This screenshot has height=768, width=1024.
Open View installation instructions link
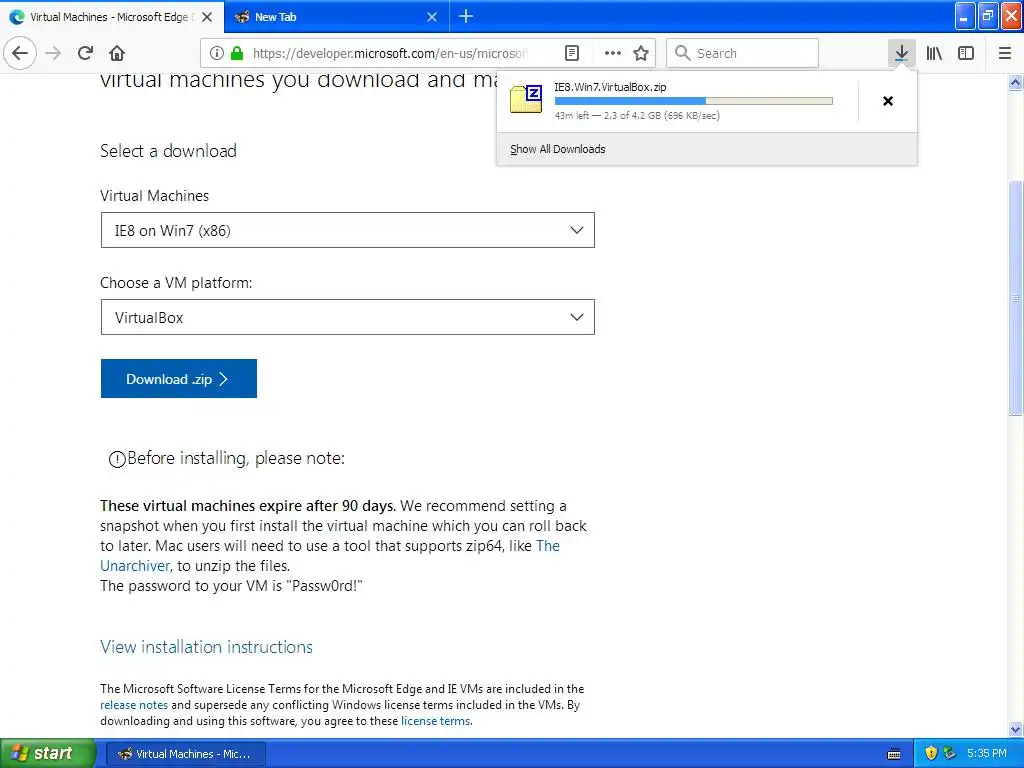click(206, 647)
